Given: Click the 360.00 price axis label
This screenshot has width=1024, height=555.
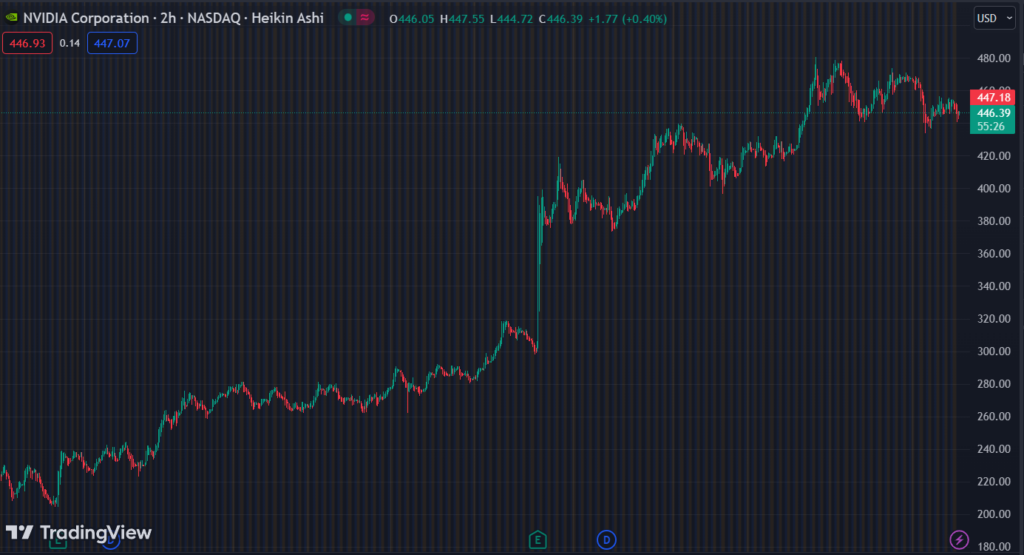Looking at the screenshot, I should (994, 253).
